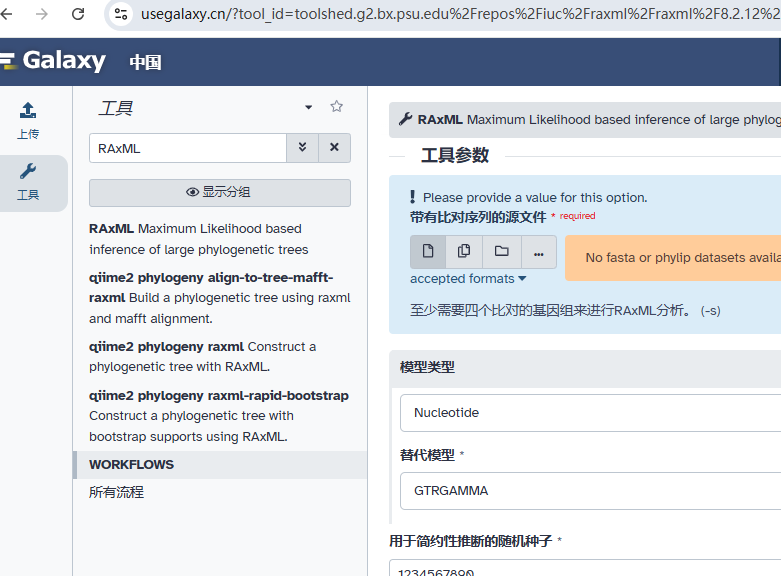This screenshot has height=576, width=781.
Task: Click the browser forward arrow
Action: click(42, 14)
